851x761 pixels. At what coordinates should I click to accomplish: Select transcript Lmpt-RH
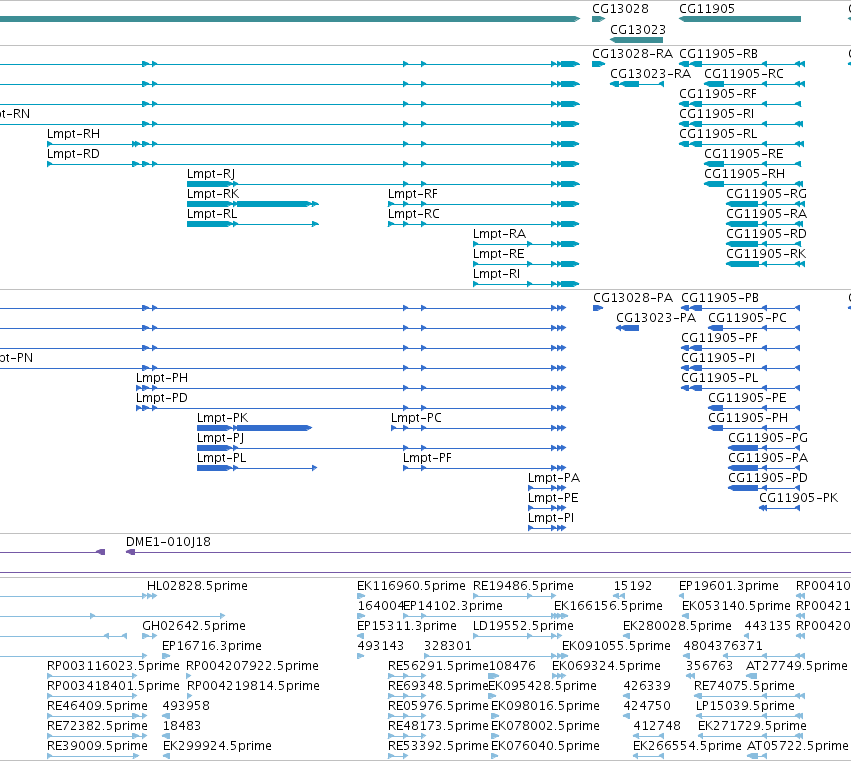click(x=73, y=134)
